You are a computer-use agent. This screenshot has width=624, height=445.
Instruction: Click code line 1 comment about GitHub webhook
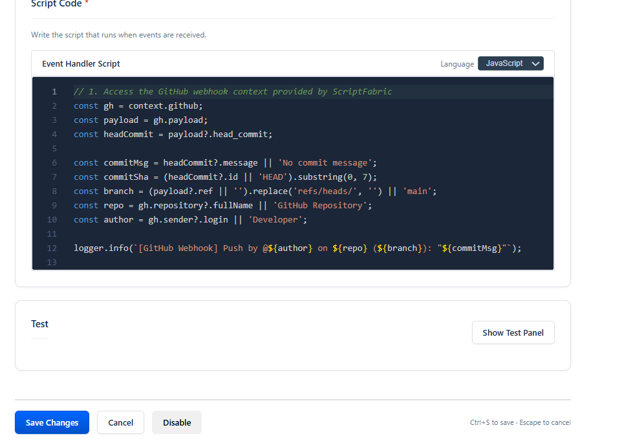tap(233, 92)
